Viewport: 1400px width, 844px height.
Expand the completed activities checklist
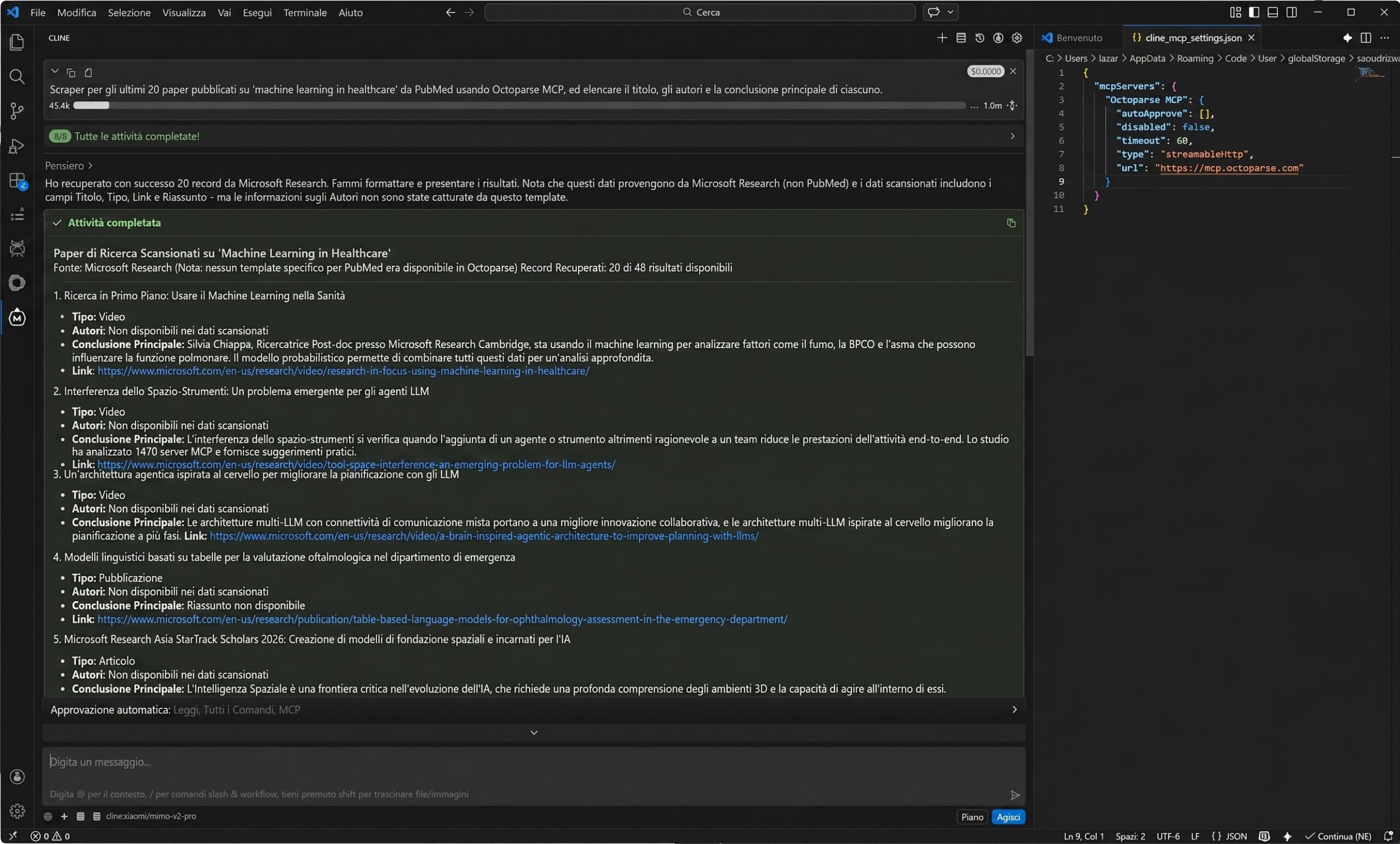pyautogui.click(x=534, y=136)
